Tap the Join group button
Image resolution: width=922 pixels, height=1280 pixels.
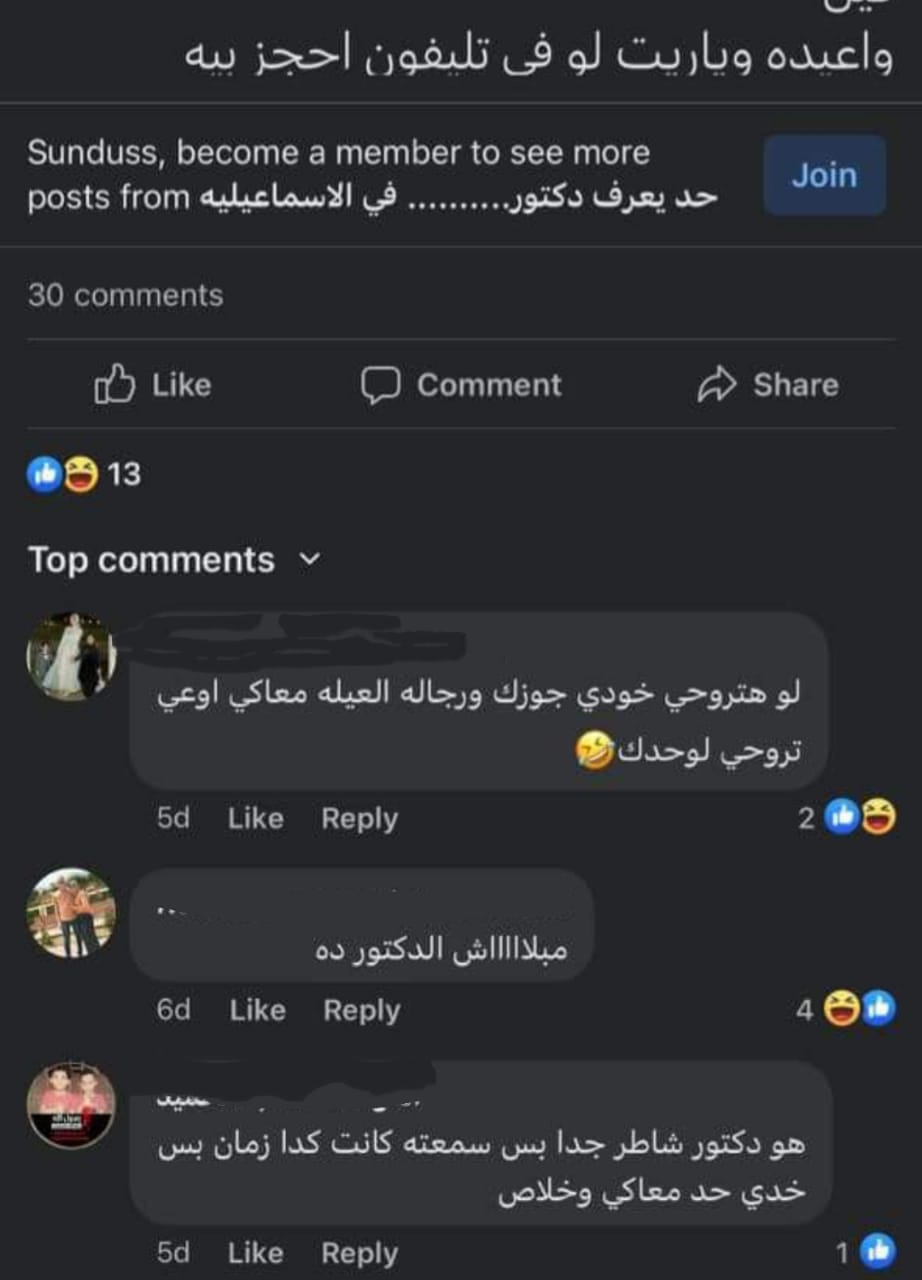[824, 176]
